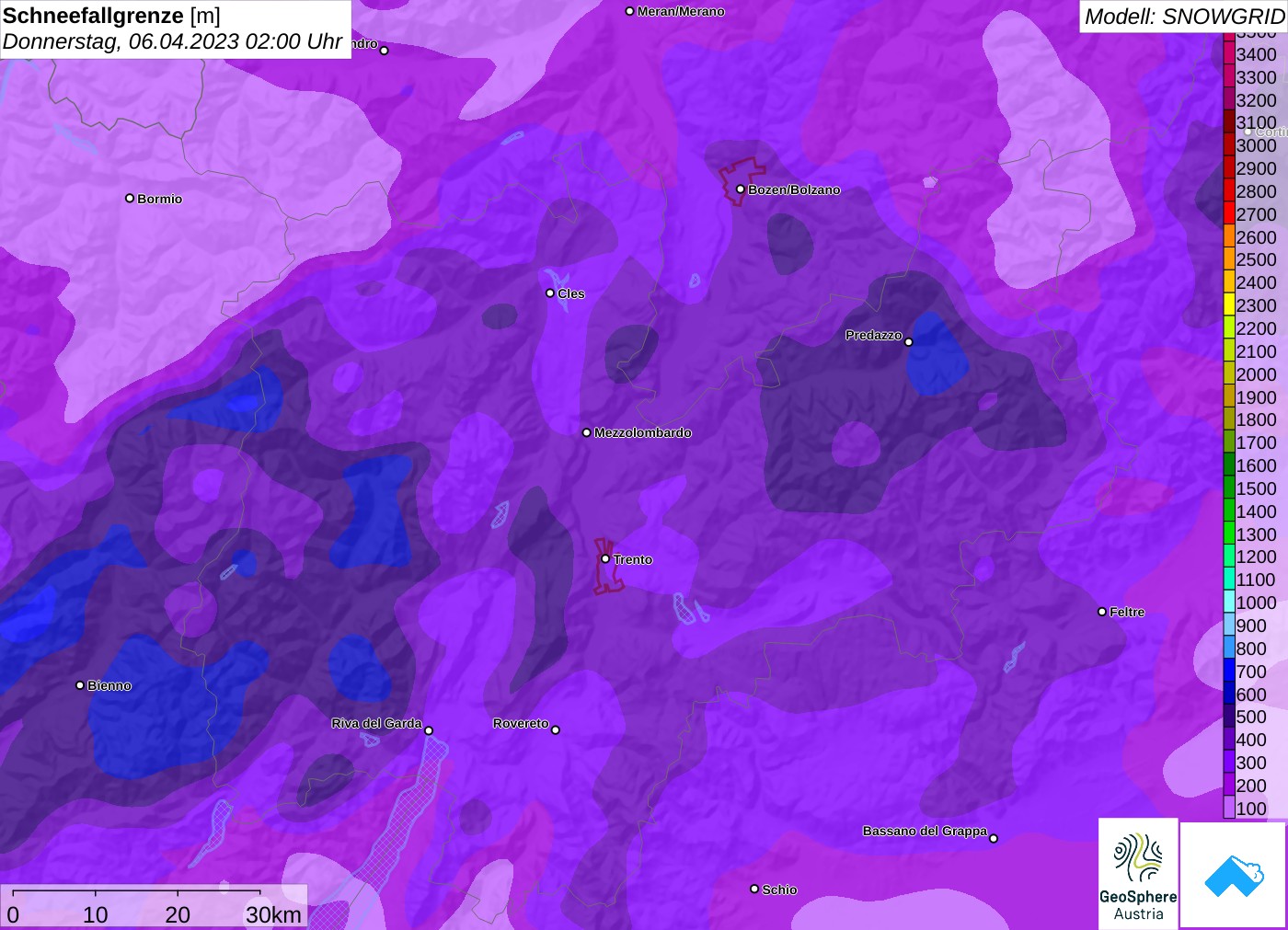The width and height of the screenshot is (1288, 930).
Task: Select the 2700 red legend swatch
Action: (x=1229, y=213)
